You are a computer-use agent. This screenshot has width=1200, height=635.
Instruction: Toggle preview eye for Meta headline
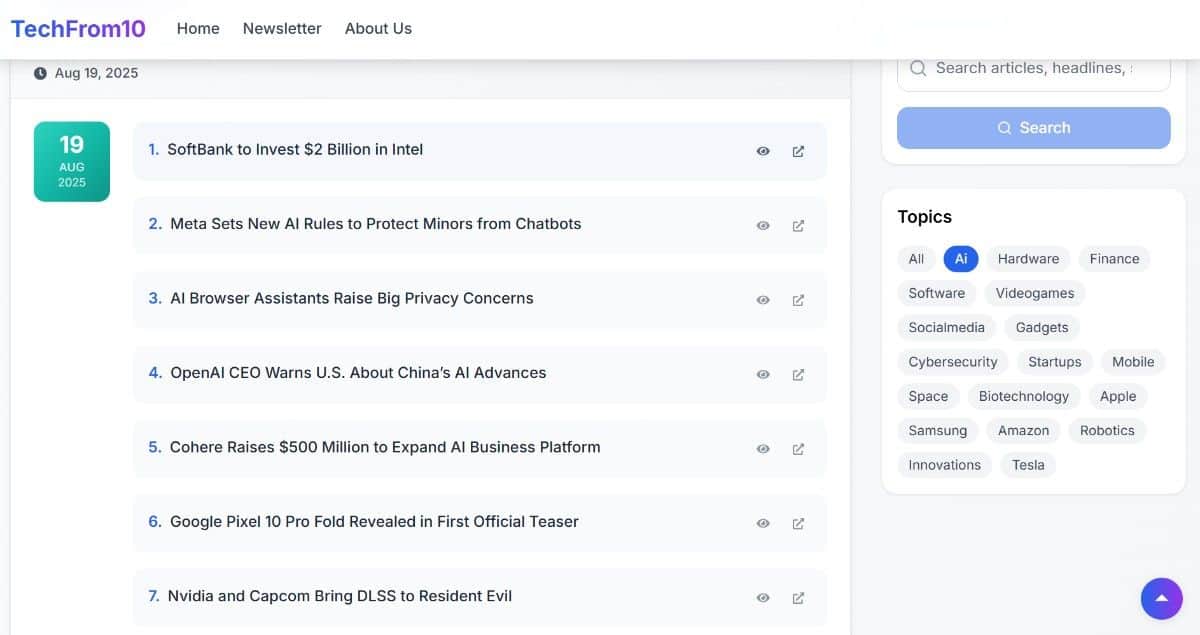tap(762, 225)
